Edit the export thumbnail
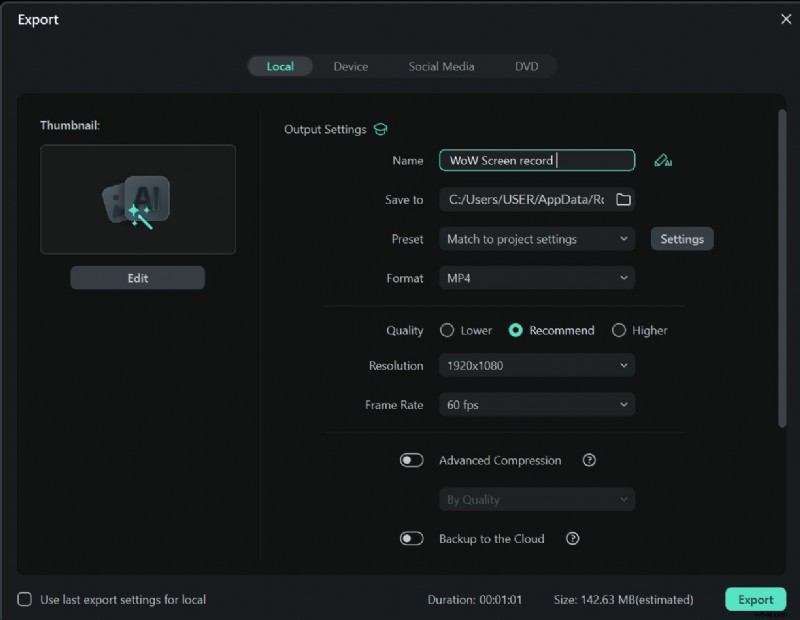 click(x=137, y=277)
